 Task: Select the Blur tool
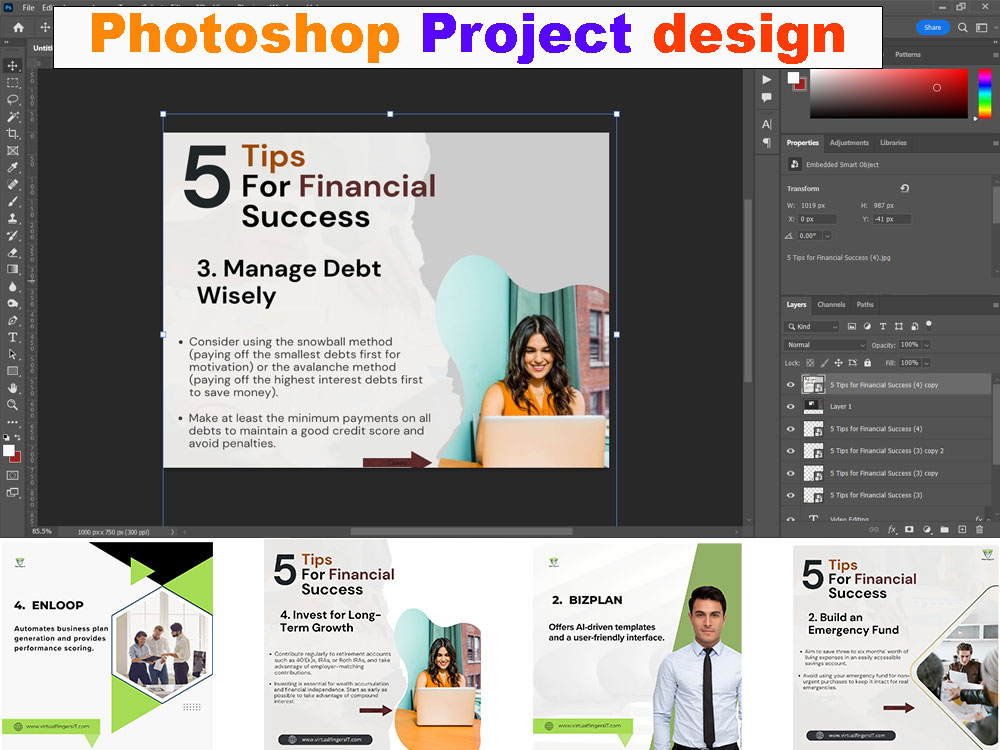click(12, 286)
